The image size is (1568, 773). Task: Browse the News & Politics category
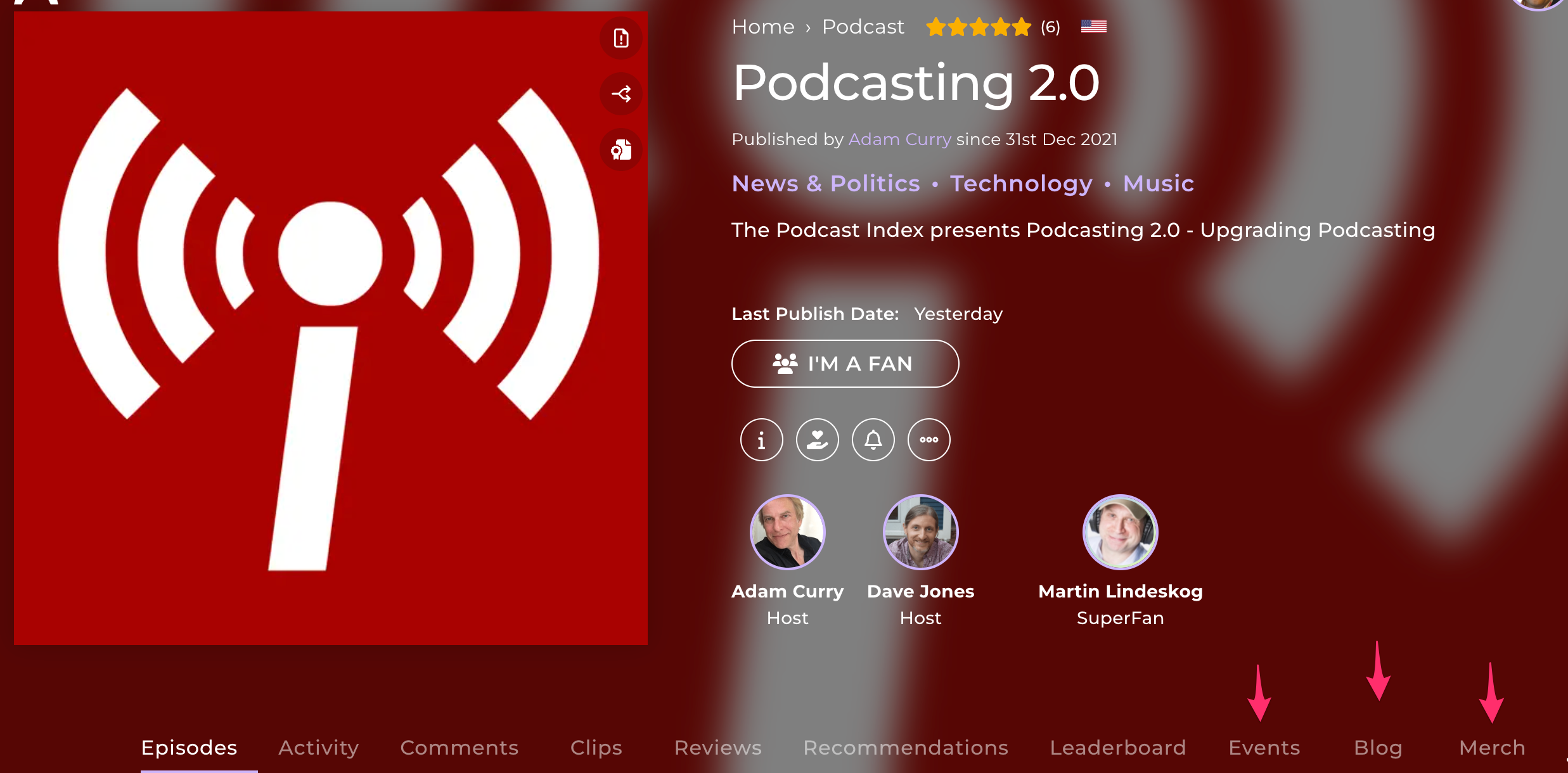(x=826, y=183)
